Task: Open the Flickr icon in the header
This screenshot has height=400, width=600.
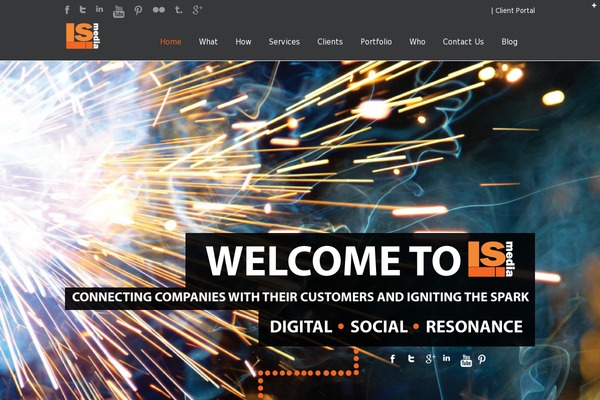Action: point(159,10)
